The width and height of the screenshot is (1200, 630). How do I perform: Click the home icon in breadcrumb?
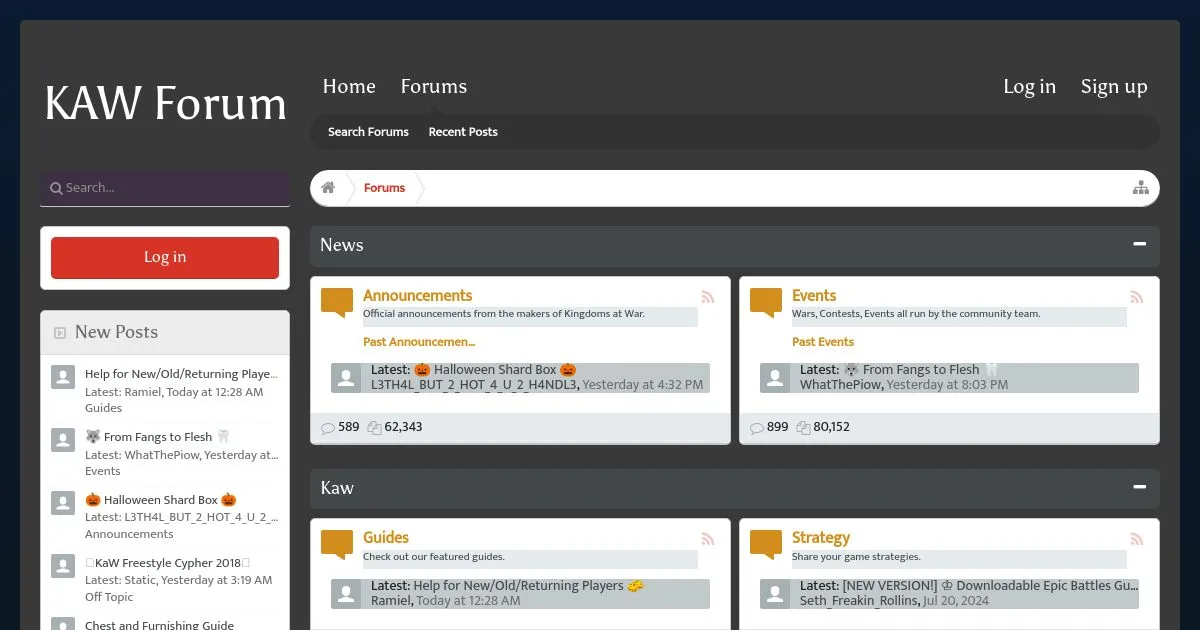point(328,188)
